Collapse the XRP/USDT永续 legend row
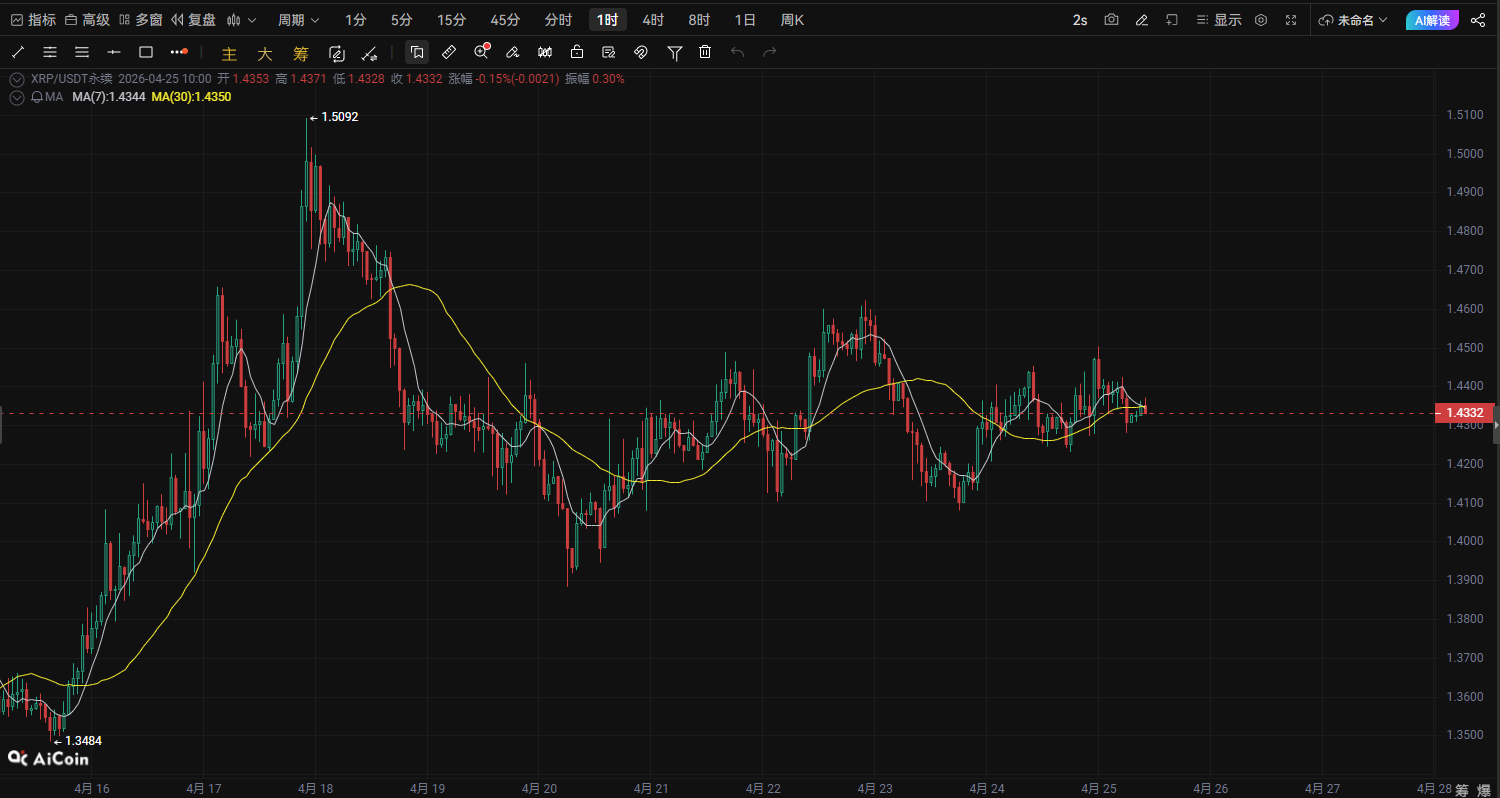This screenshot has height=798, width=1500. (x=16, y=78)
